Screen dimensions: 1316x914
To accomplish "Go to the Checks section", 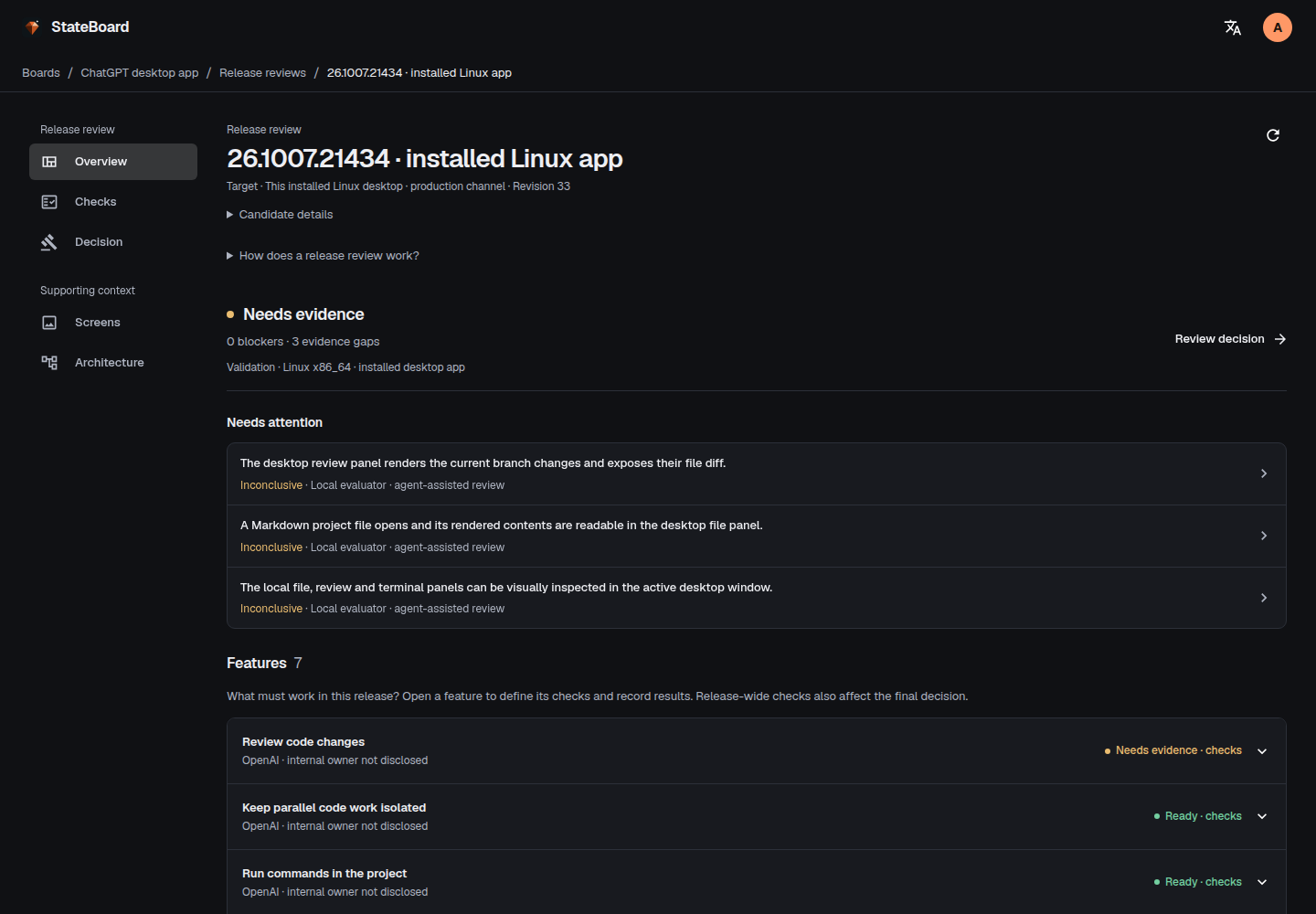I will click(113, 202).
